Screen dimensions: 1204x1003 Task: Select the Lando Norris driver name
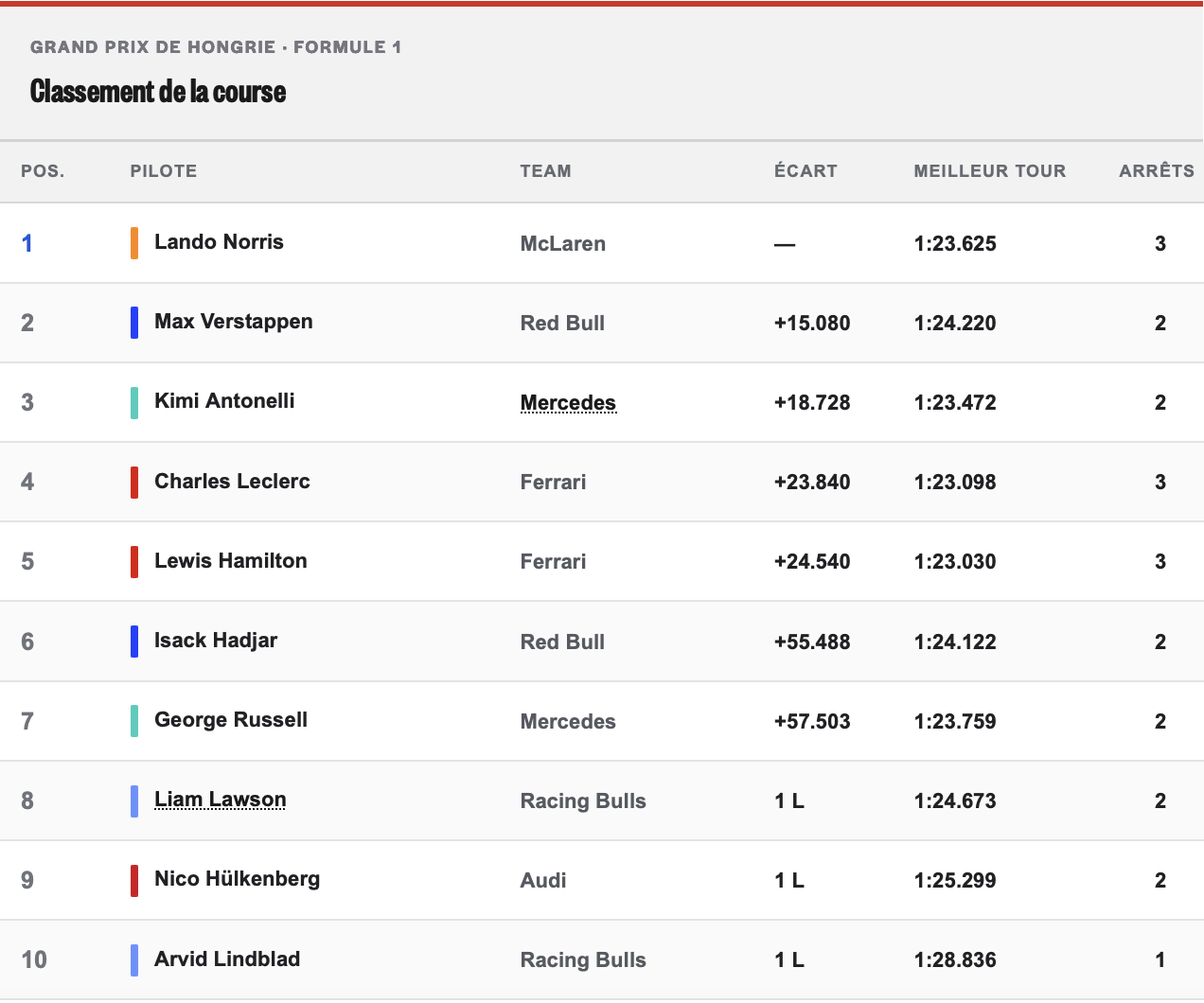click(219, 242)
